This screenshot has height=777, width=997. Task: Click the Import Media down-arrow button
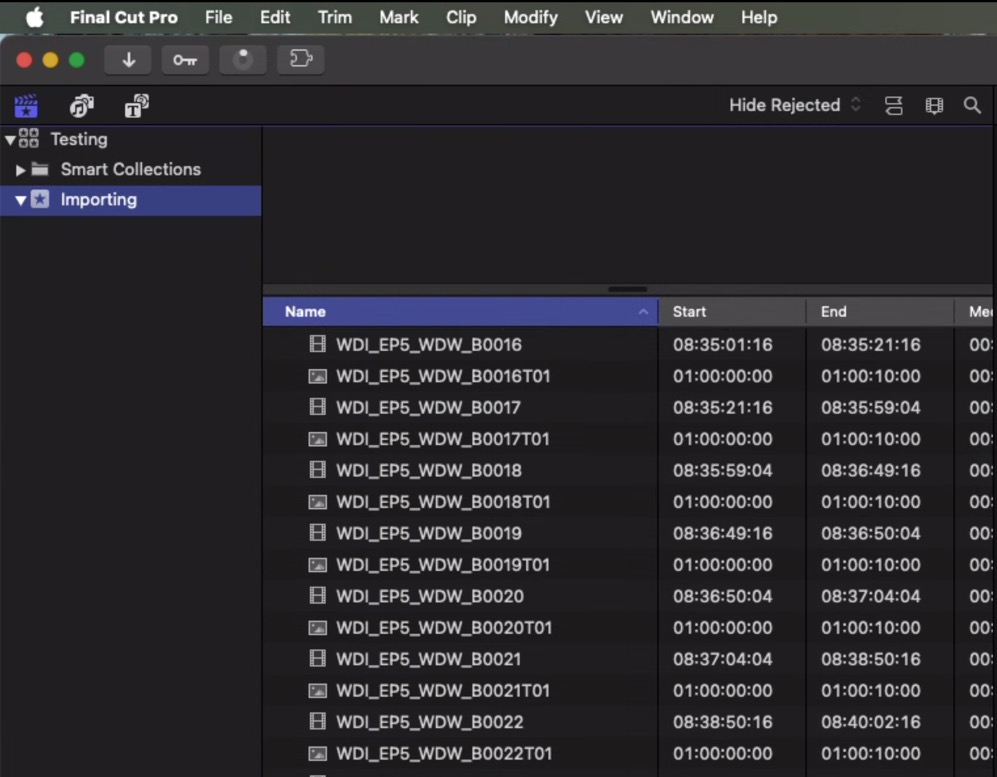coord(128,60)
